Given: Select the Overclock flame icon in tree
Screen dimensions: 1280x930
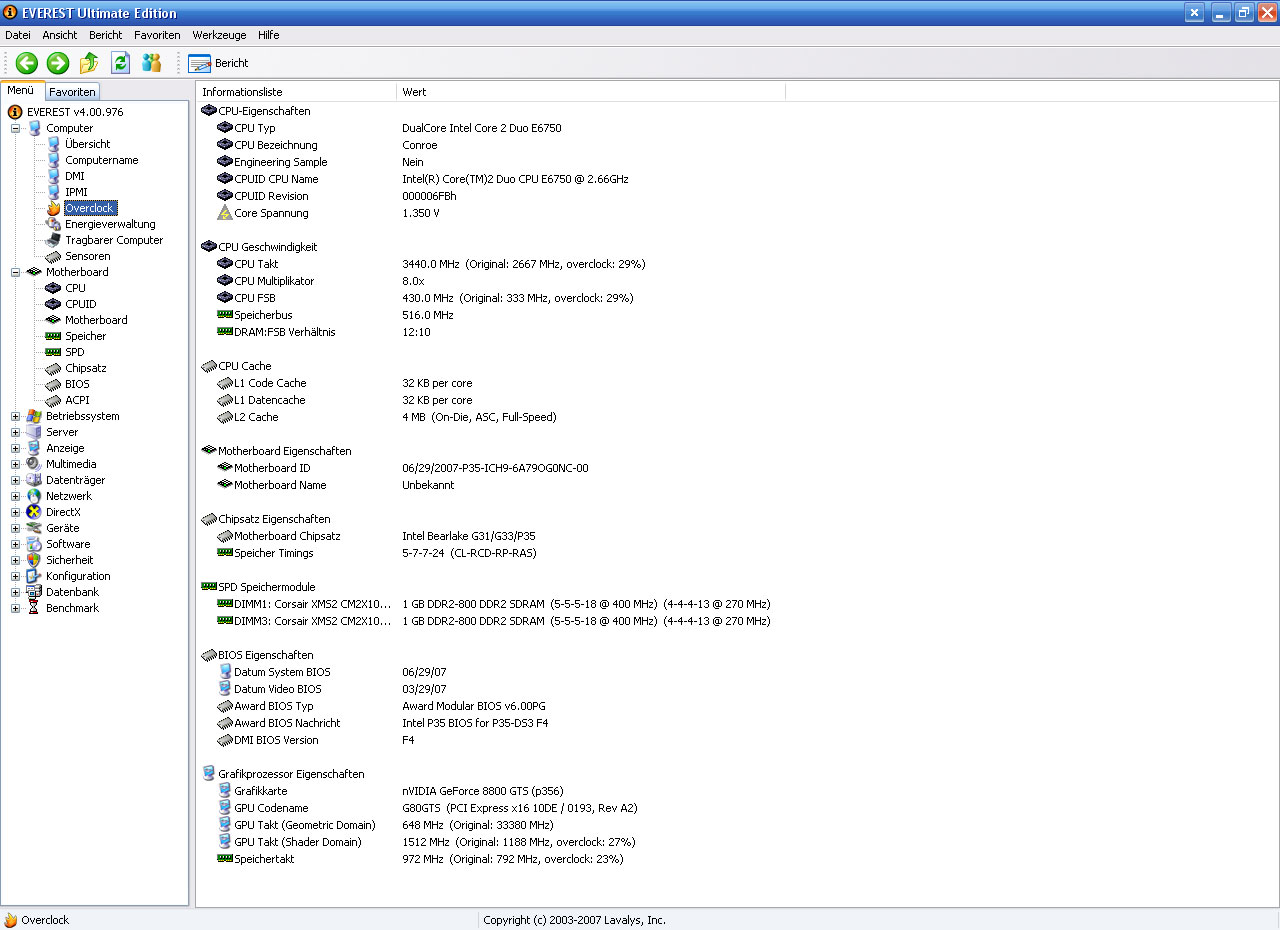Looking at the screenshot, I should 54,208.
